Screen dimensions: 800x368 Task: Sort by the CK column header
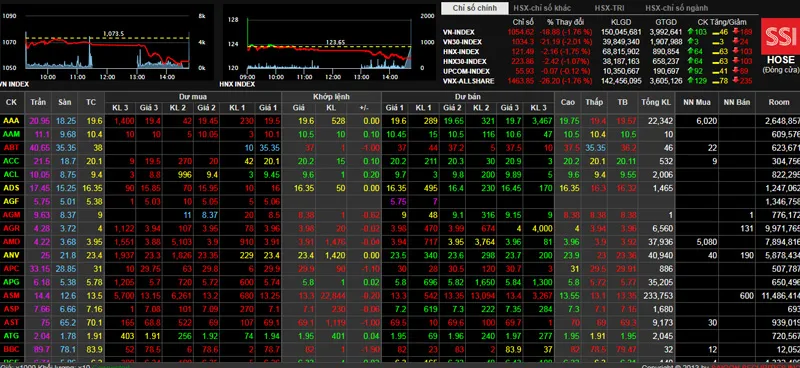(11, 102)
